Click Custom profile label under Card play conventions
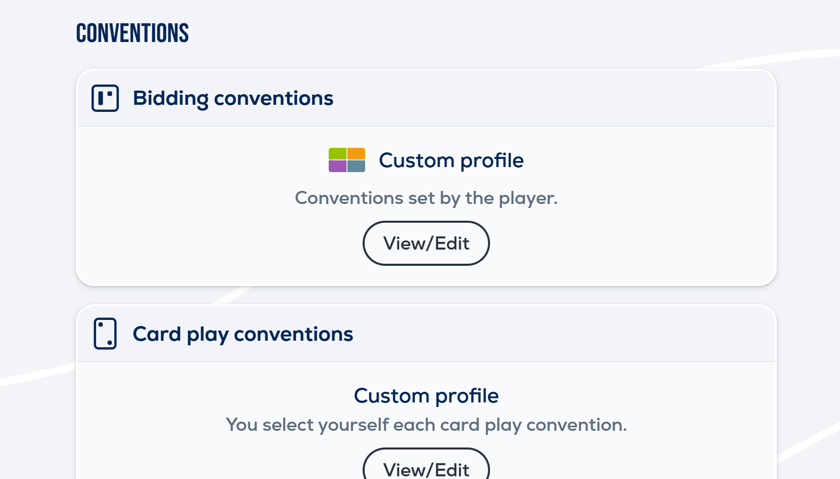Image resolution: width=840 pixels, height=479 pixels. (426, 395)
